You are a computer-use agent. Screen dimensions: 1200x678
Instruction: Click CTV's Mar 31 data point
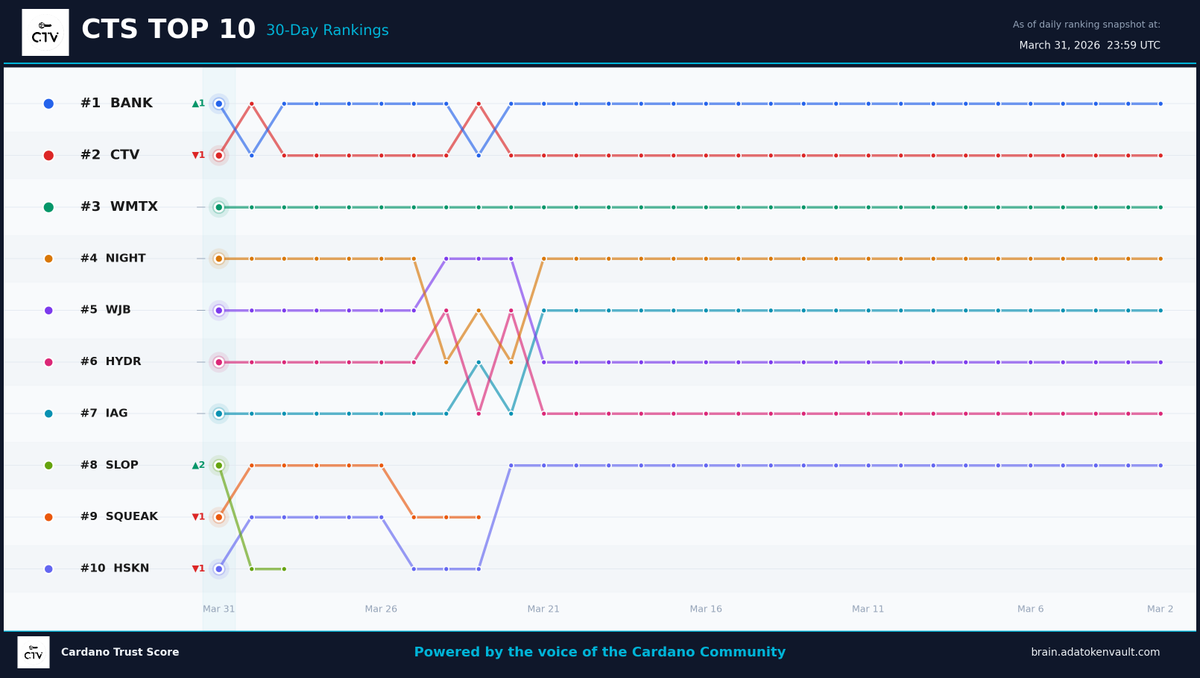click(219, 155)
